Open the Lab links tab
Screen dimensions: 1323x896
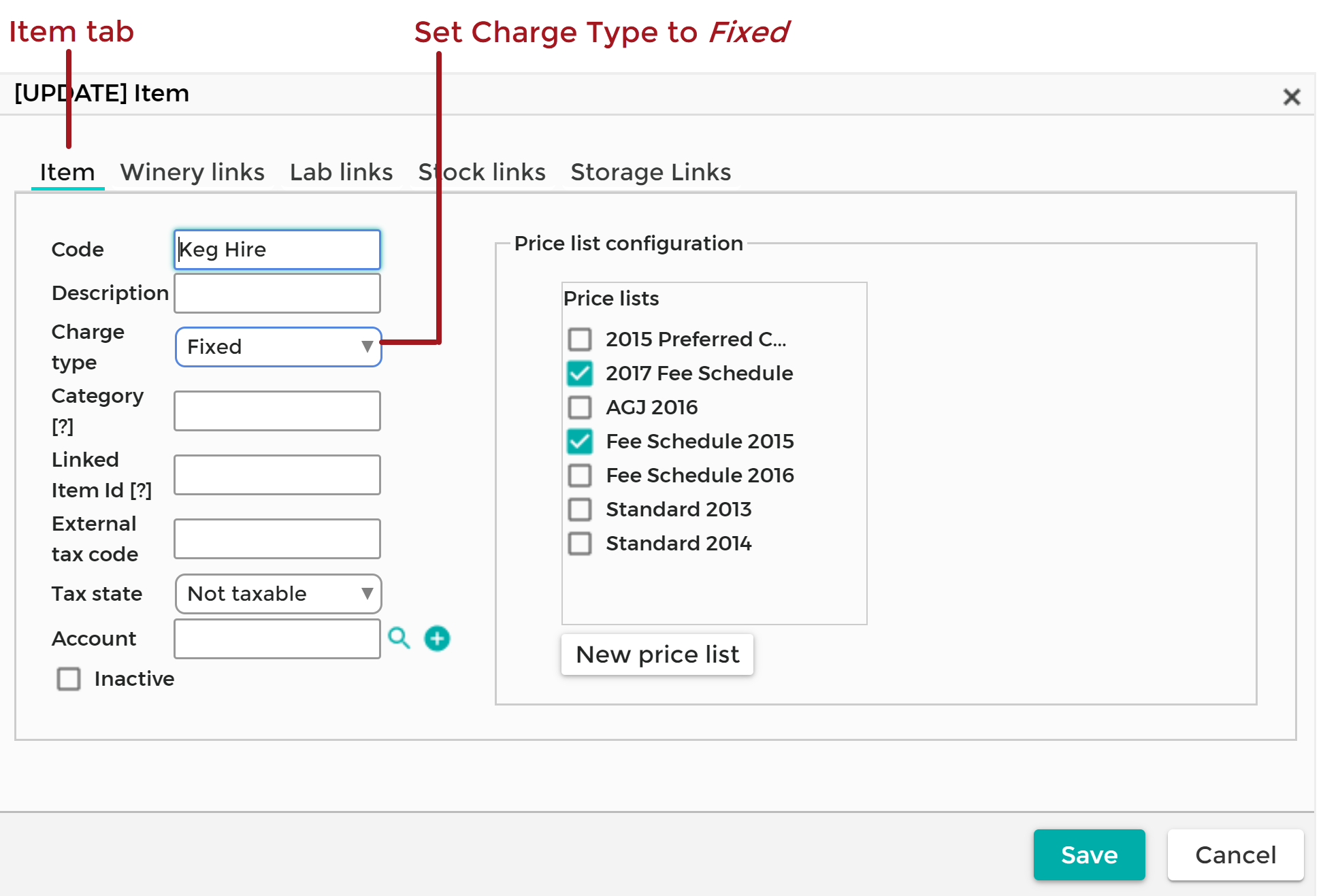[342, 172]
